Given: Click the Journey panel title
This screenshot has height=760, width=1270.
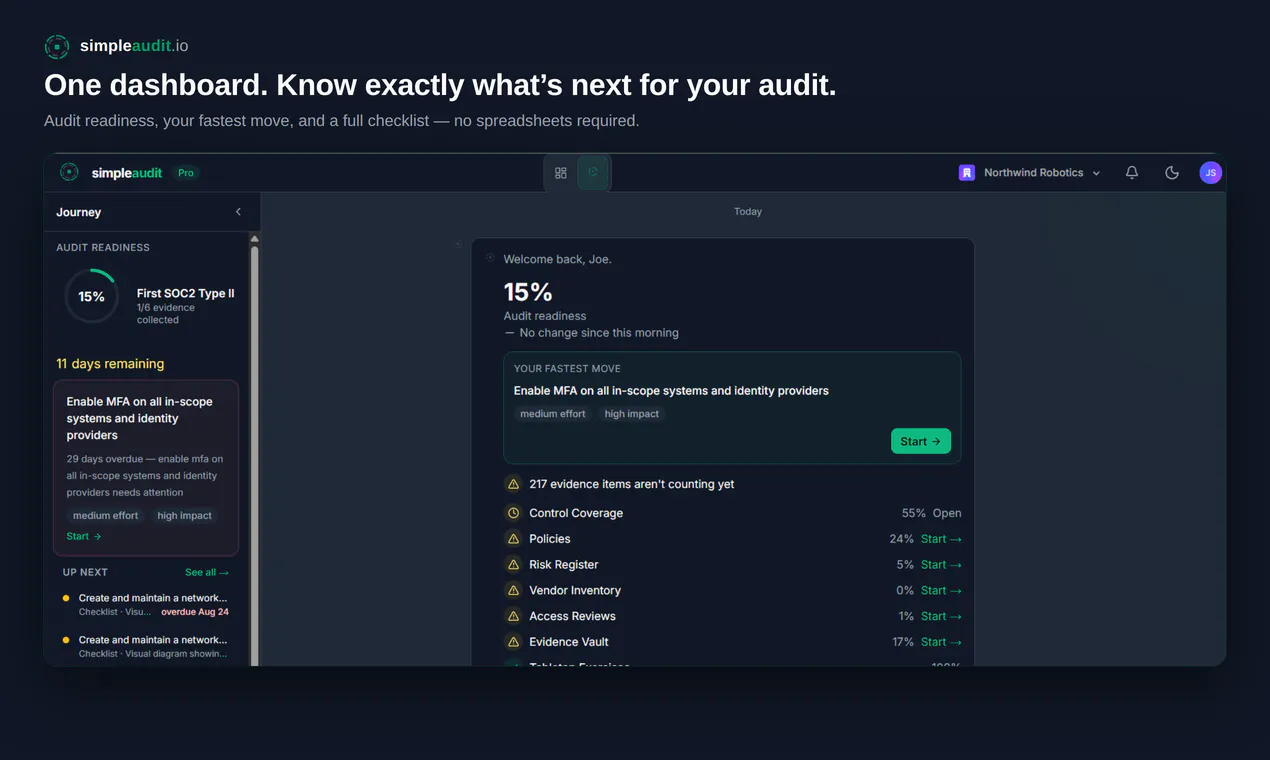Looking at the screenshot, I should coord(79,212).
